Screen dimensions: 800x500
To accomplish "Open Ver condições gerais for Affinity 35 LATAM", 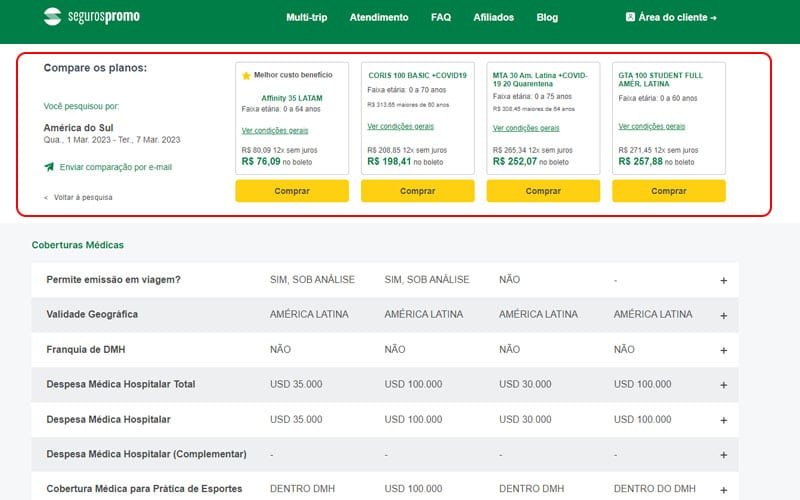I will click(x=274, y=131).
